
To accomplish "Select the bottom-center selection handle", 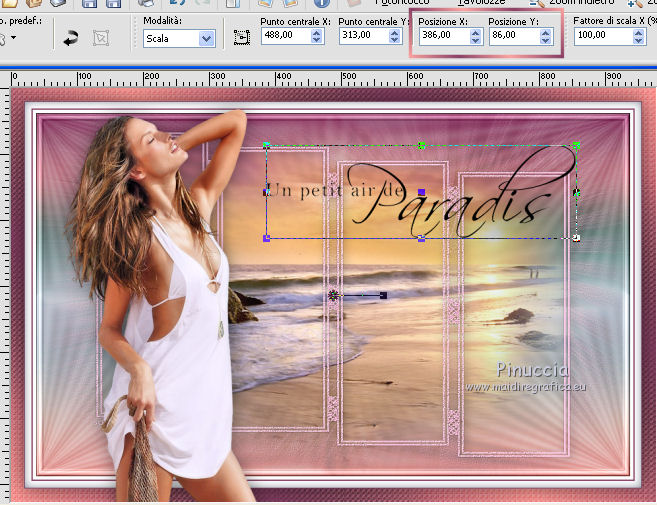I will pos(422,238).
